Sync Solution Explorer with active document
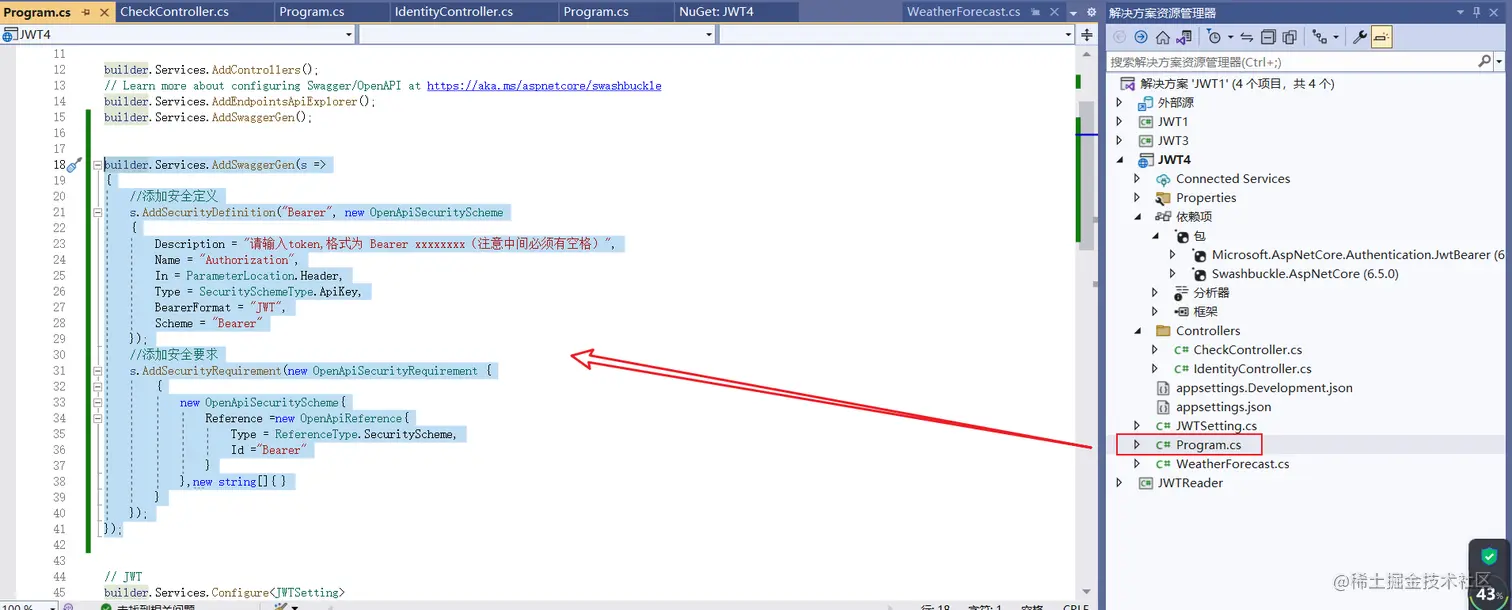This screenshot has width=1512, height=610. pyautogui.click(x=1247, y=37)
